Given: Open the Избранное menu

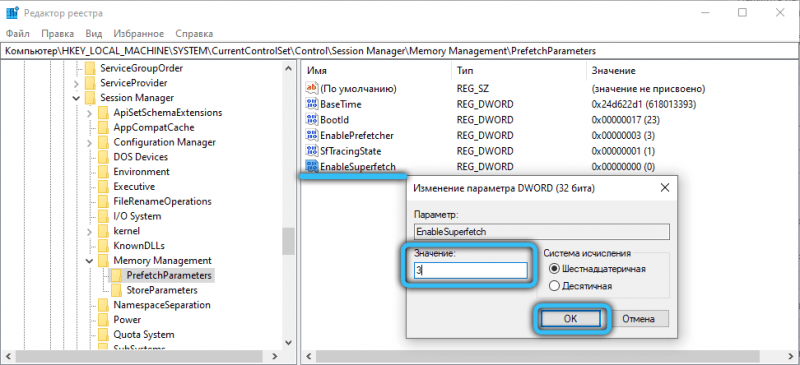Looking at the screenshot, I should (139, 34).
